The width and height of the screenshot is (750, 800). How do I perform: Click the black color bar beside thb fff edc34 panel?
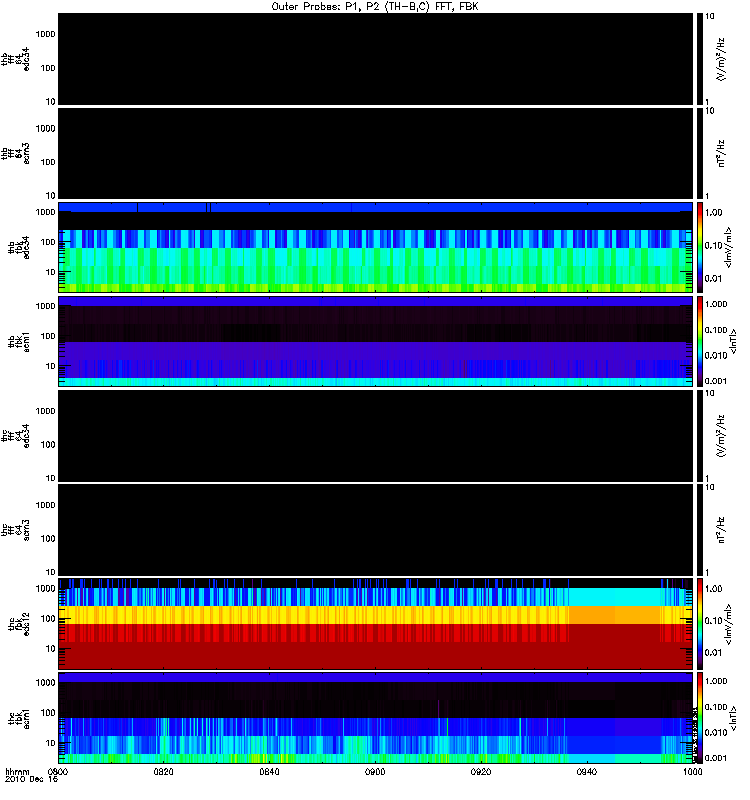coord(700,59)
